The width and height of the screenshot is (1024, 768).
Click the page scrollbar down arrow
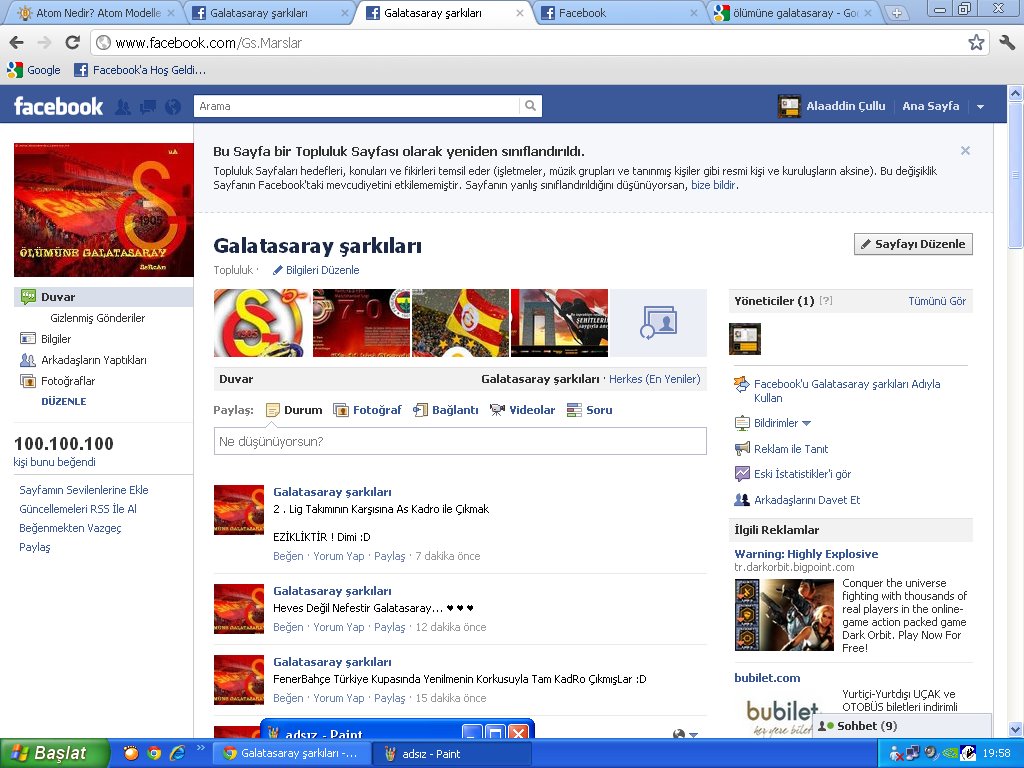(1016, 729)
